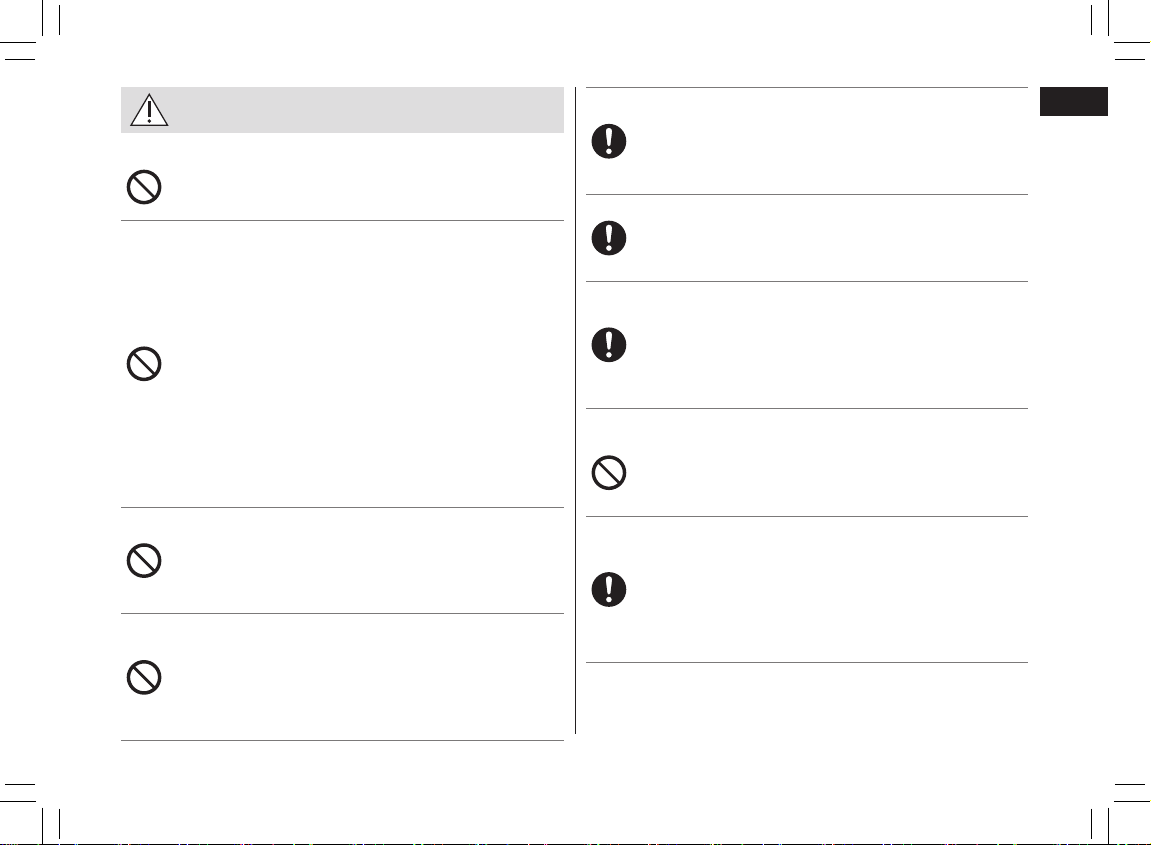
Task: Select the second exclamation icon in right column
Action: pos(609,238)
